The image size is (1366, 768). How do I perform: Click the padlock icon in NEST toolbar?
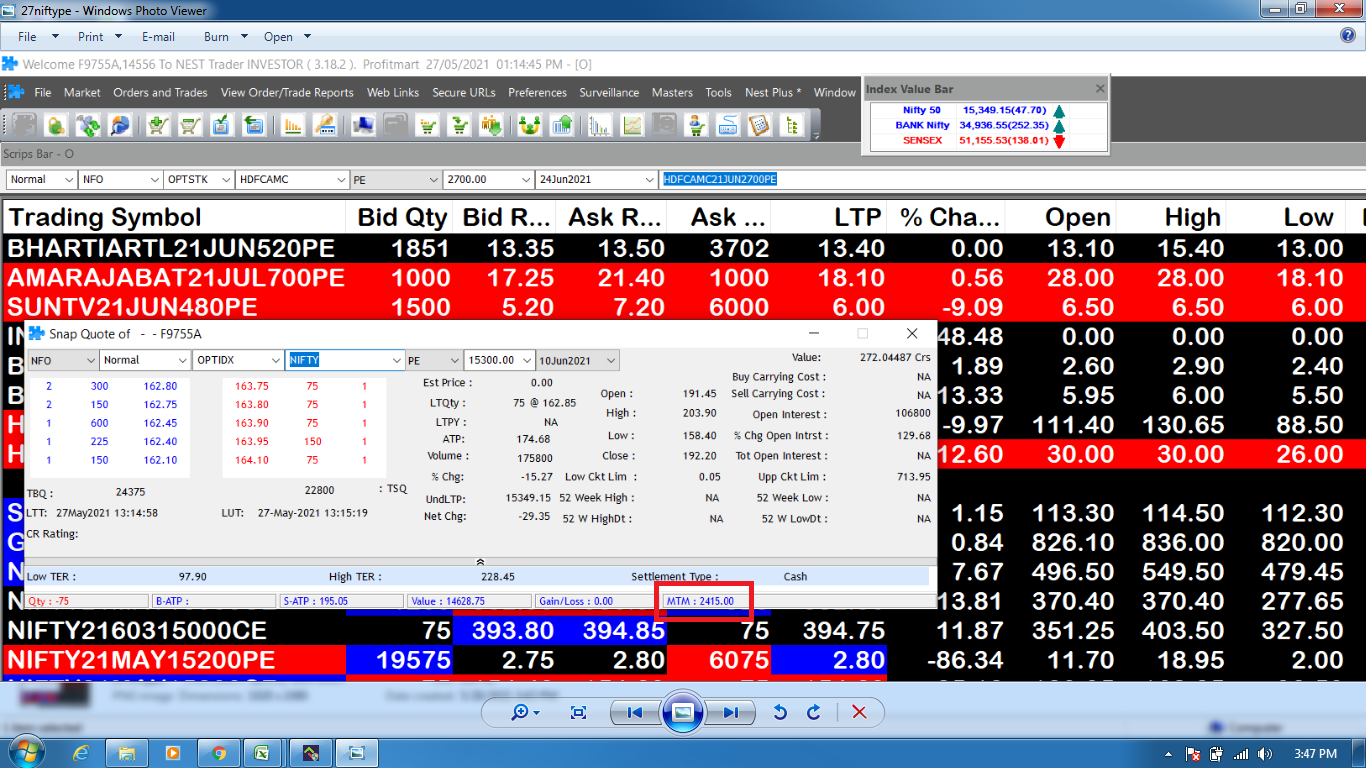click(x=56, y=125)
